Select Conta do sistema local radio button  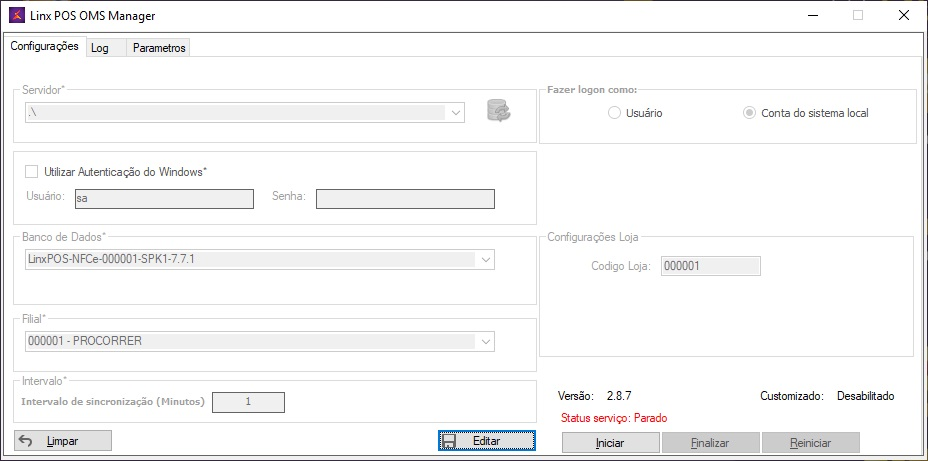(x=749, y=113)
